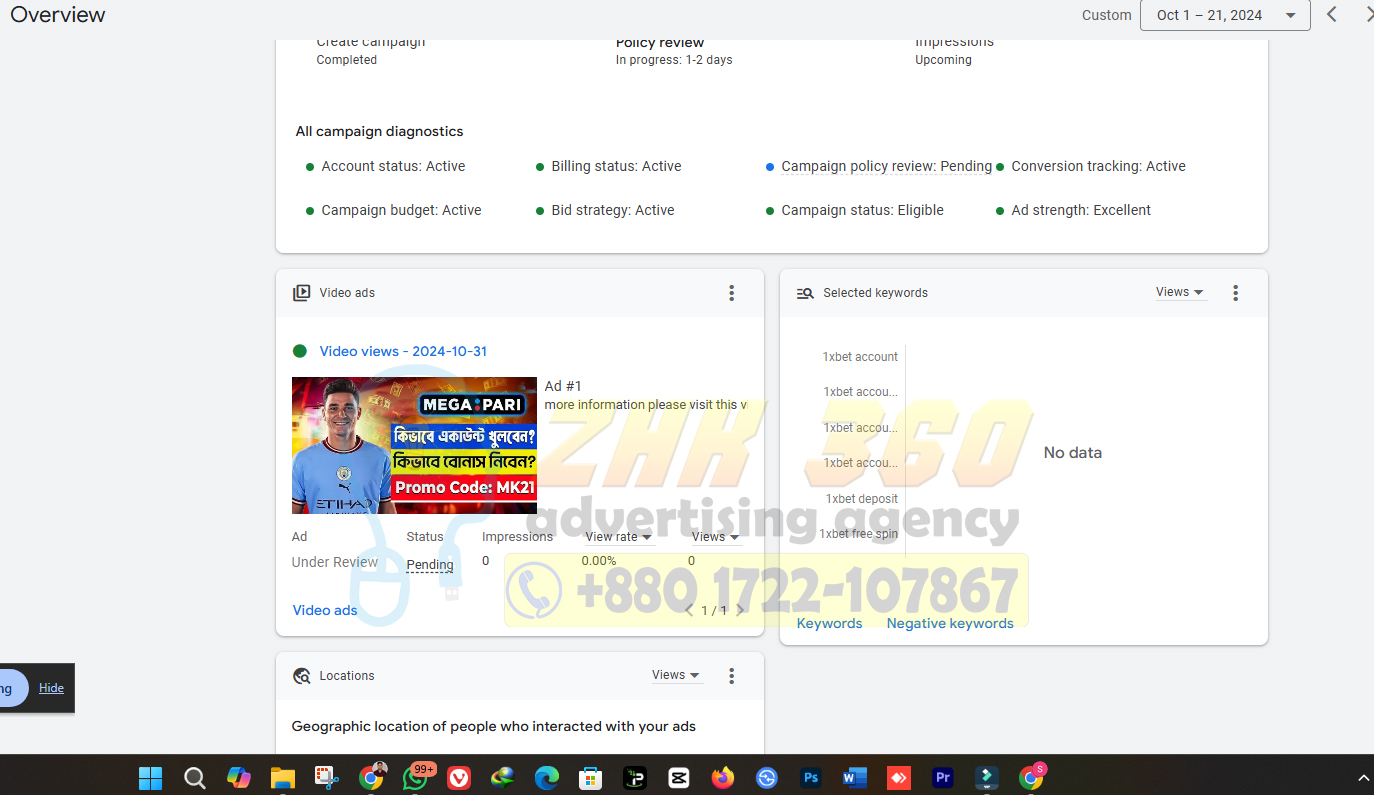Click the All campaign diagnostics heading
This screenshot has height=795, width=1374.
pyautogui.click(x=379, y=131)
